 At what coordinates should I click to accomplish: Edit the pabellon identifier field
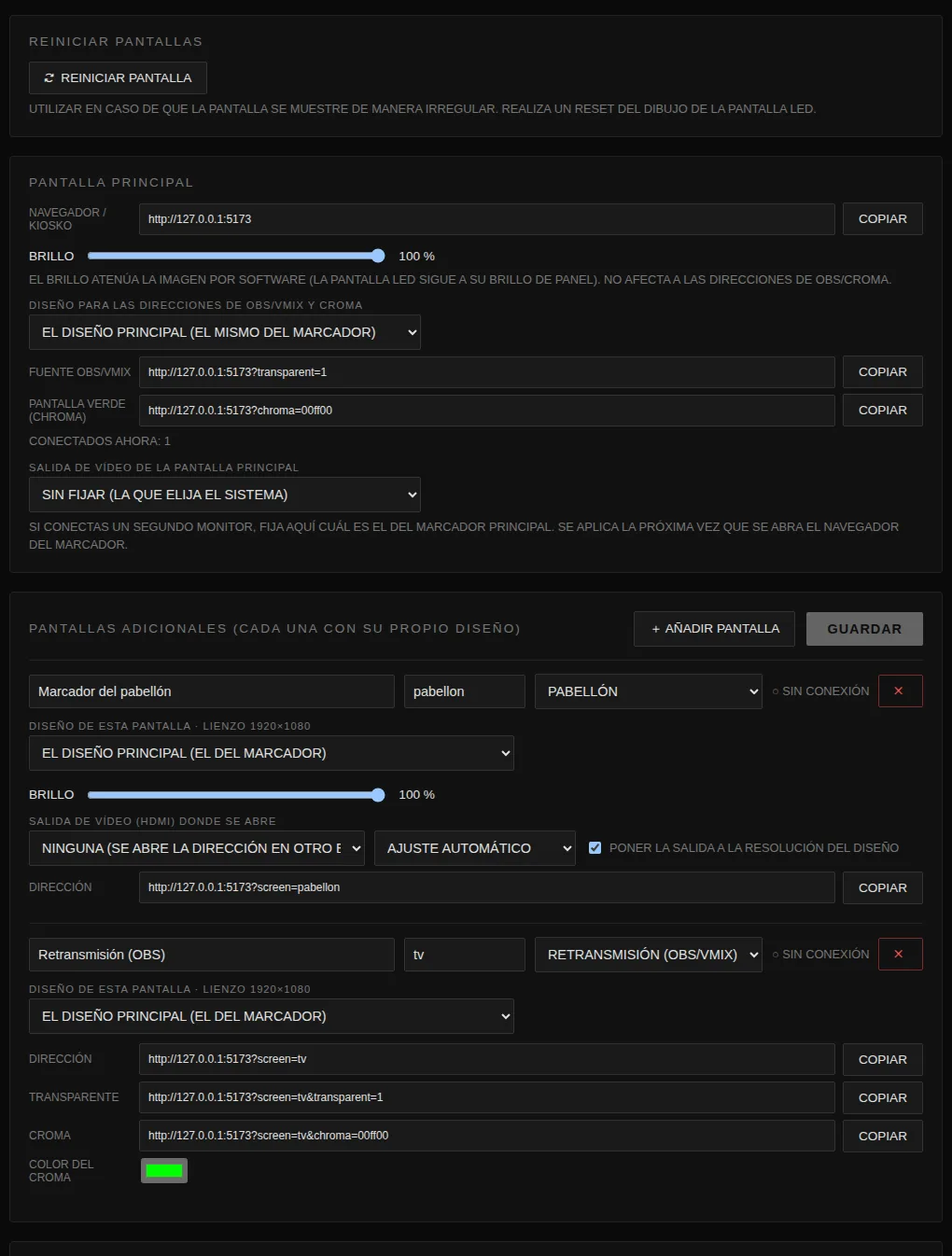(x=465, y=691)
